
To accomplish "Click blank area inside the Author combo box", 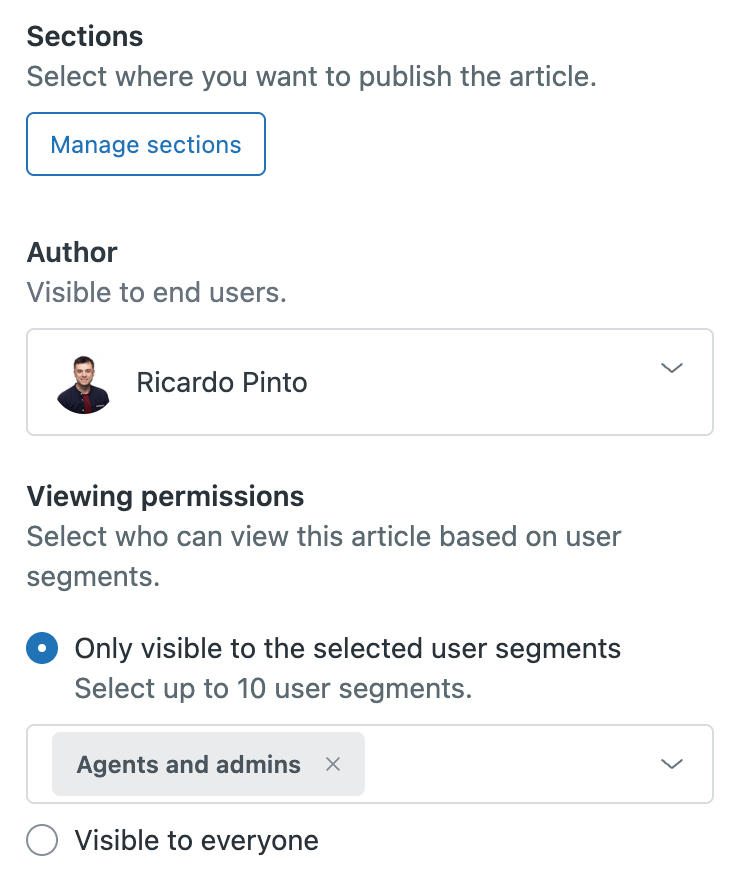I will pos(480,383).
